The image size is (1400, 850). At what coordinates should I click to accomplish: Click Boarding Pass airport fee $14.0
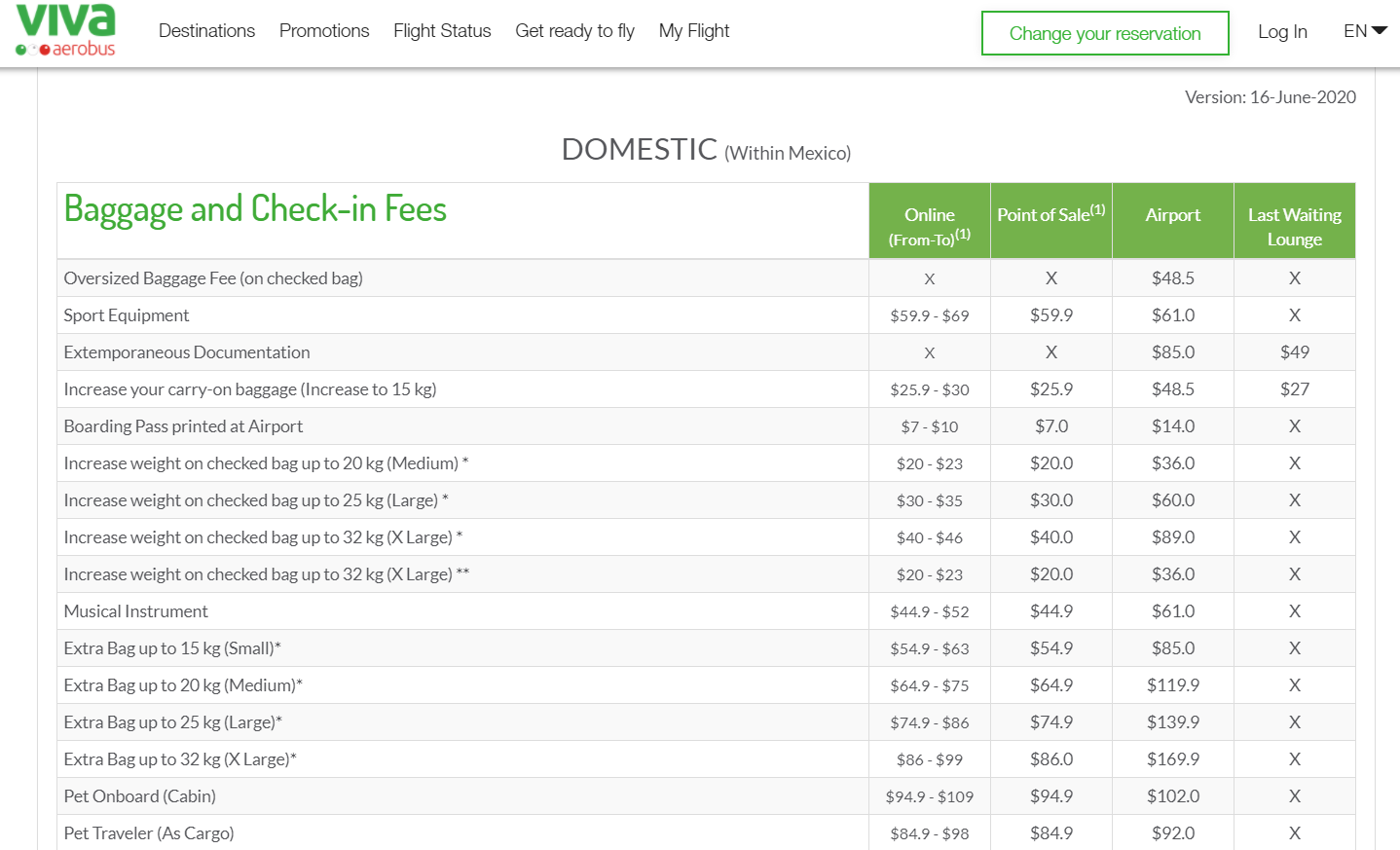(1173, 426)
